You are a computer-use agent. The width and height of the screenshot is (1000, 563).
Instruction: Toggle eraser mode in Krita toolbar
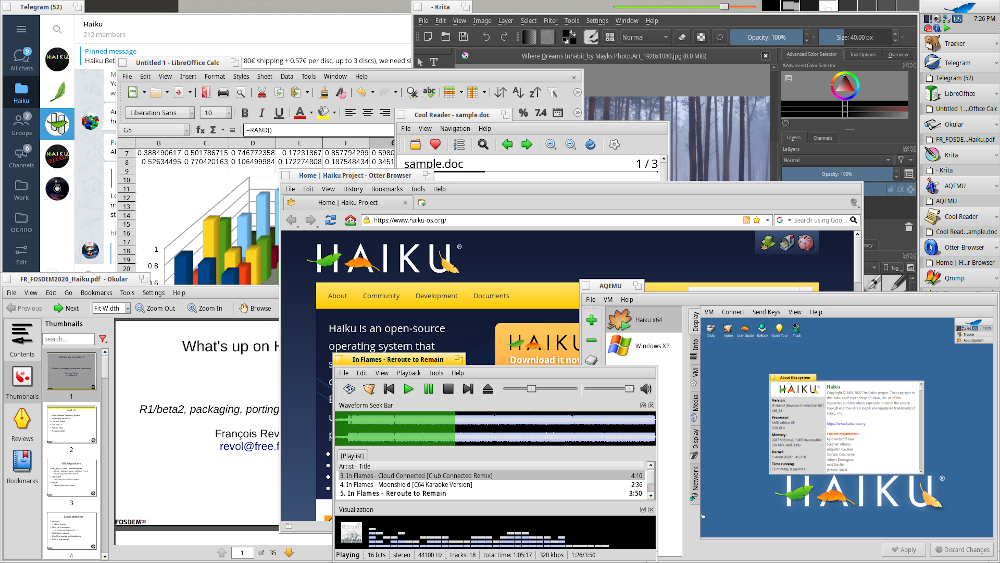coord(681,37)
